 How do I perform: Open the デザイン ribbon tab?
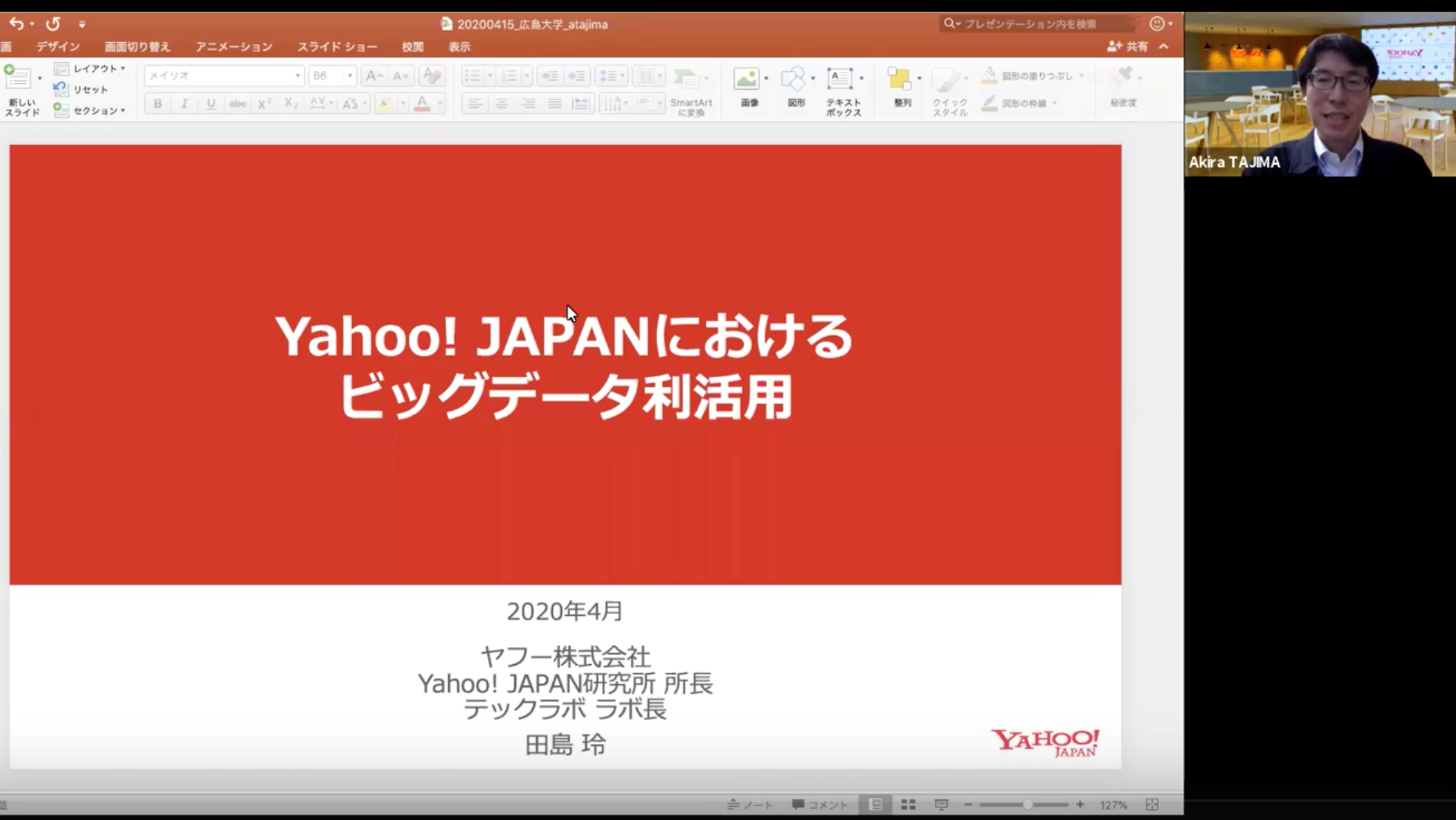58,47
